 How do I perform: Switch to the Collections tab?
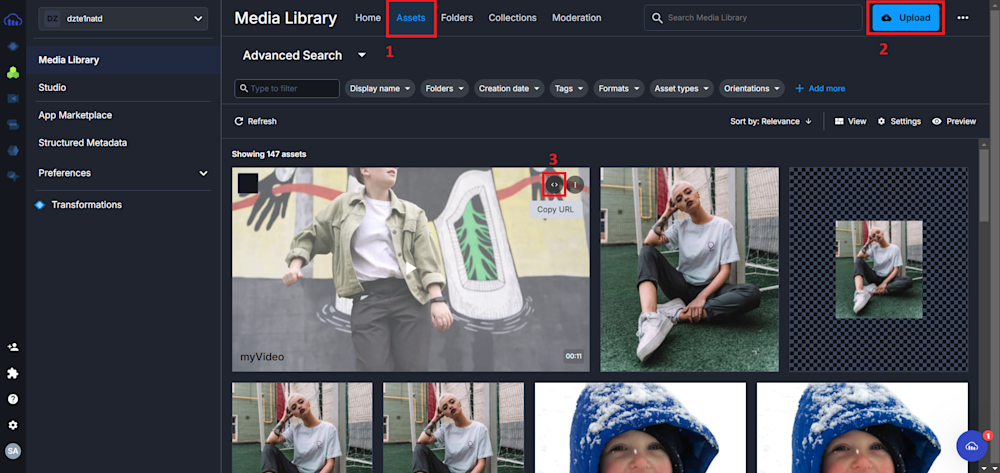[x=513, y=18]
